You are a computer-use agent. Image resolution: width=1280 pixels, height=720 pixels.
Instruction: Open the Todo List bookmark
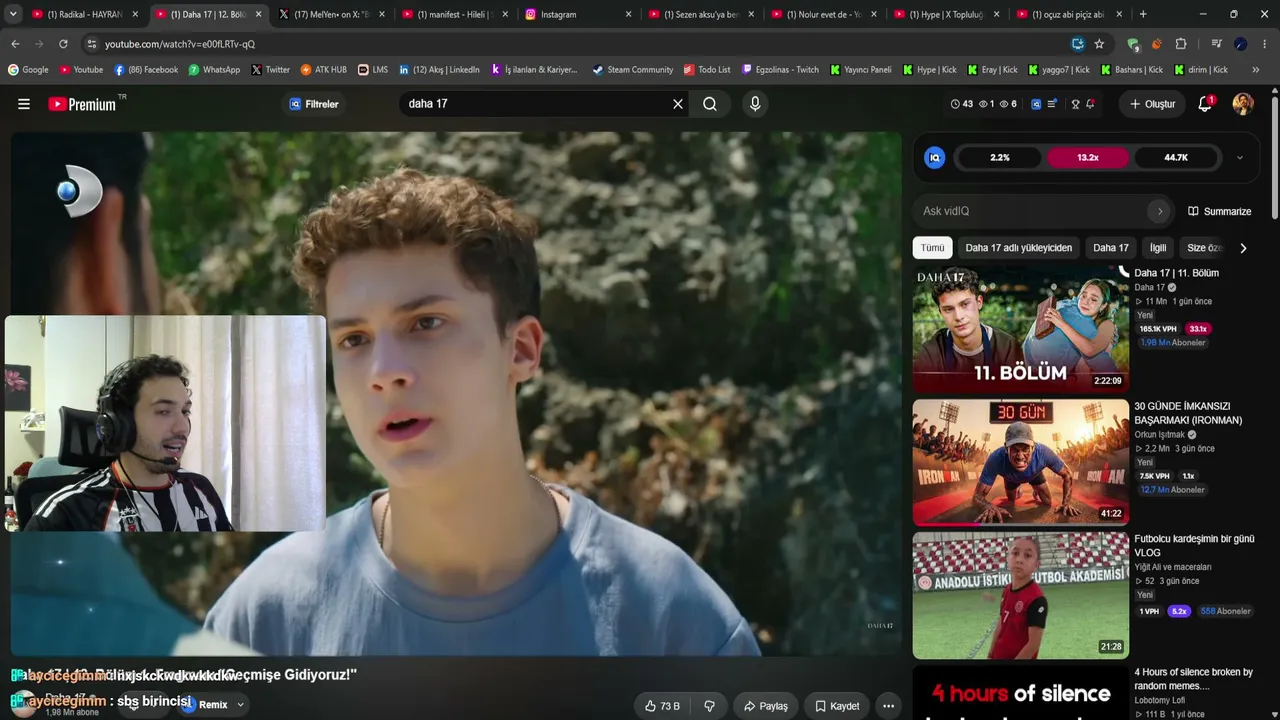click(707, 70)
